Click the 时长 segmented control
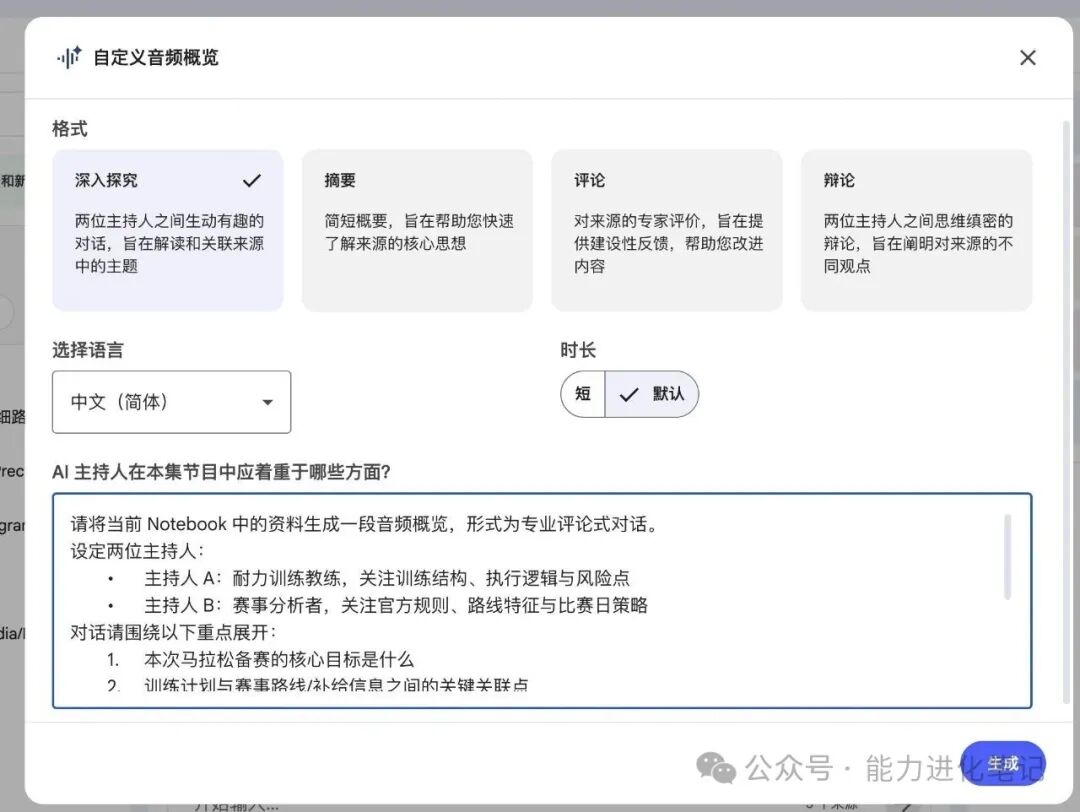This screenshot has height=812, width=1080. pos(630,394)
